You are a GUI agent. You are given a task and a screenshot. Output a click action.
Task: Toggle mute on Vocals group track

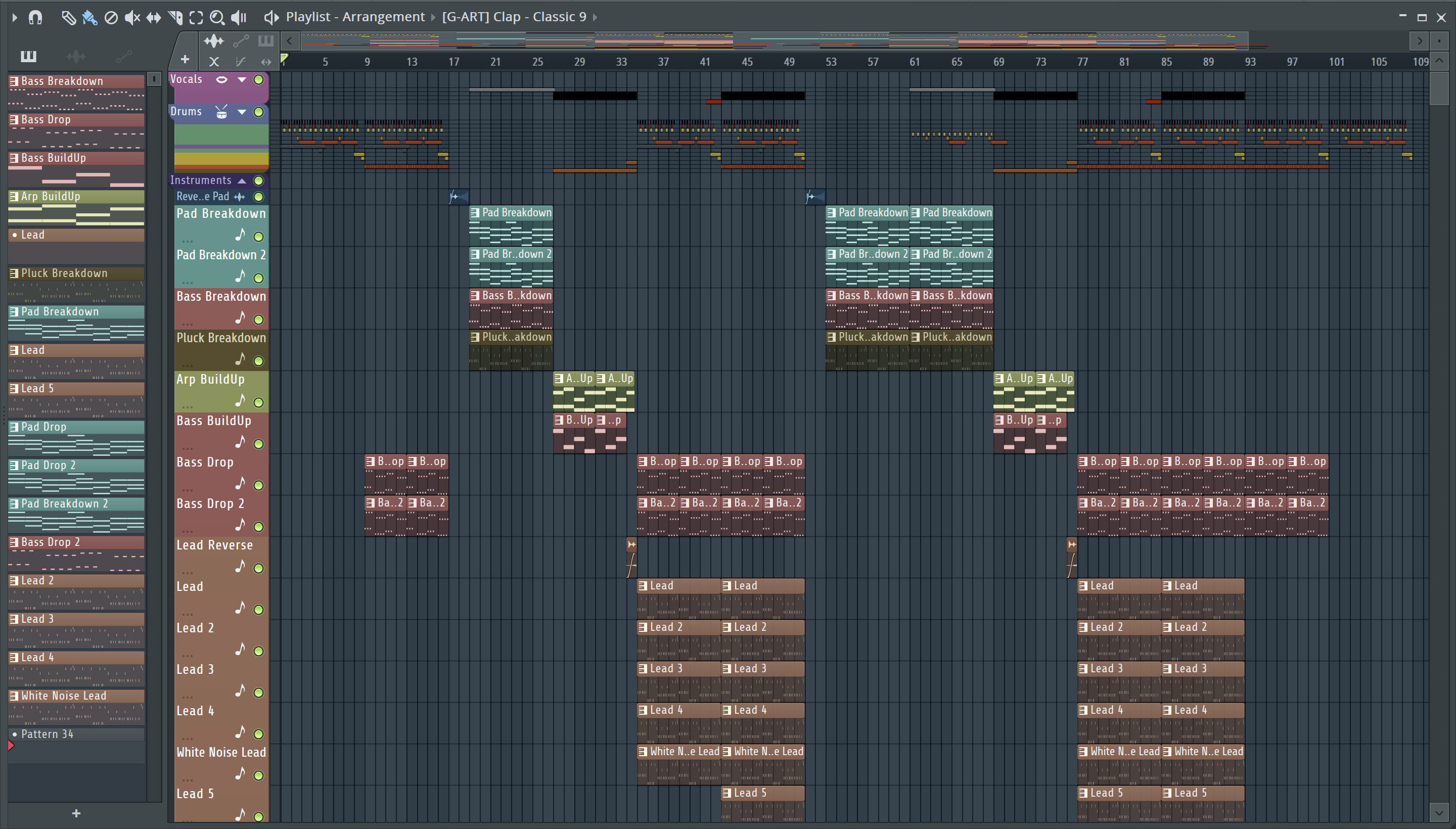click(258, 80)
